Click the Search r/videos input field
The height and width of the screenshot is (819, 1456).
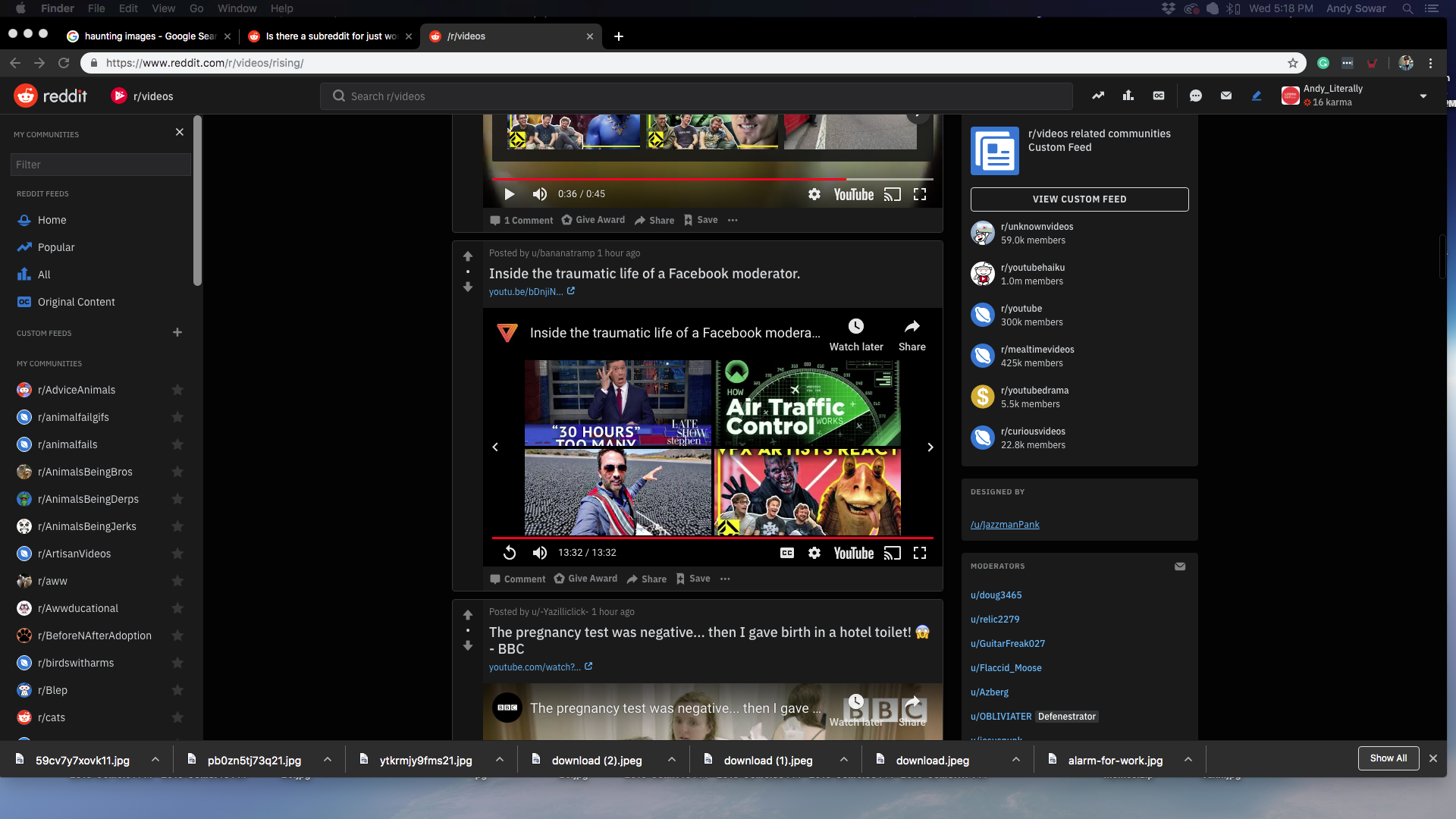click(696, 96)
